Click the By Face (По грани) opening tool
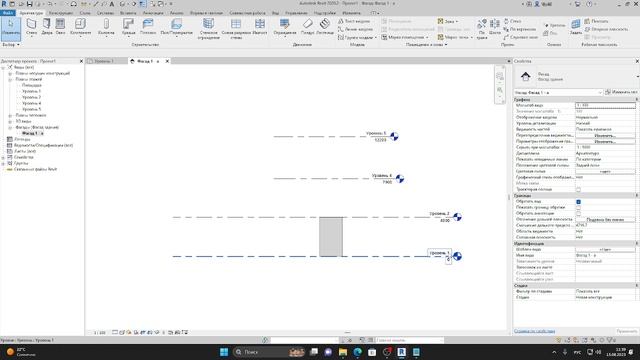 tap(482, 29)
